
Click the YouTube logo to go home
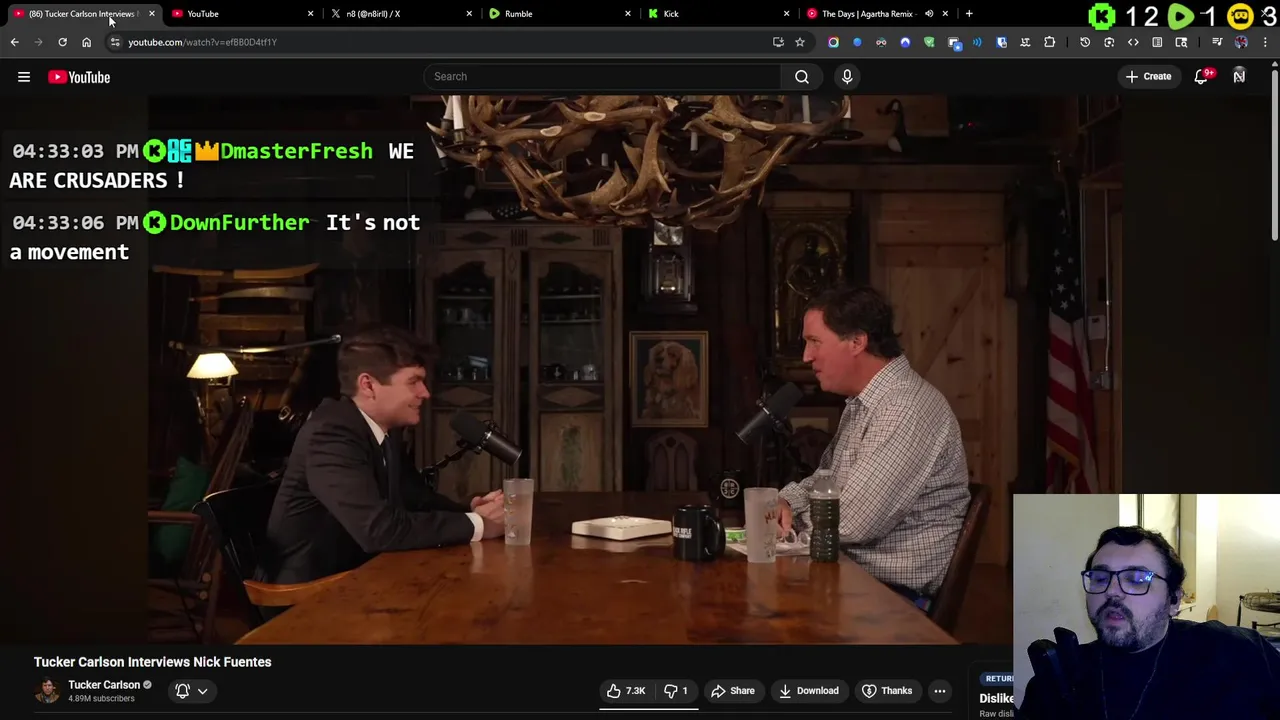[79, 77]
